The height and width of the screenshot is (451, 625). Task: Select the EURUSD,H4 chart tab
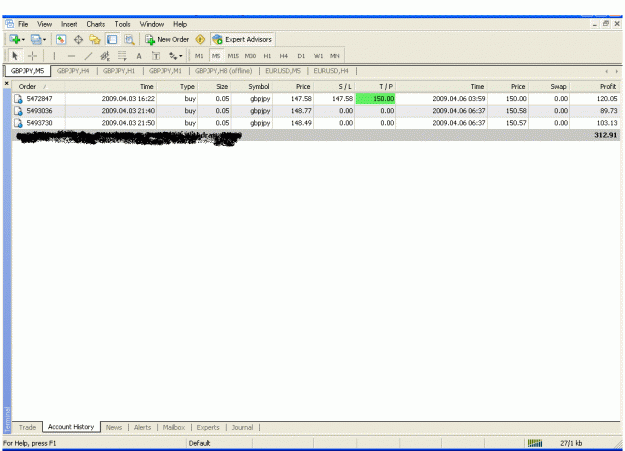[331, 71]
